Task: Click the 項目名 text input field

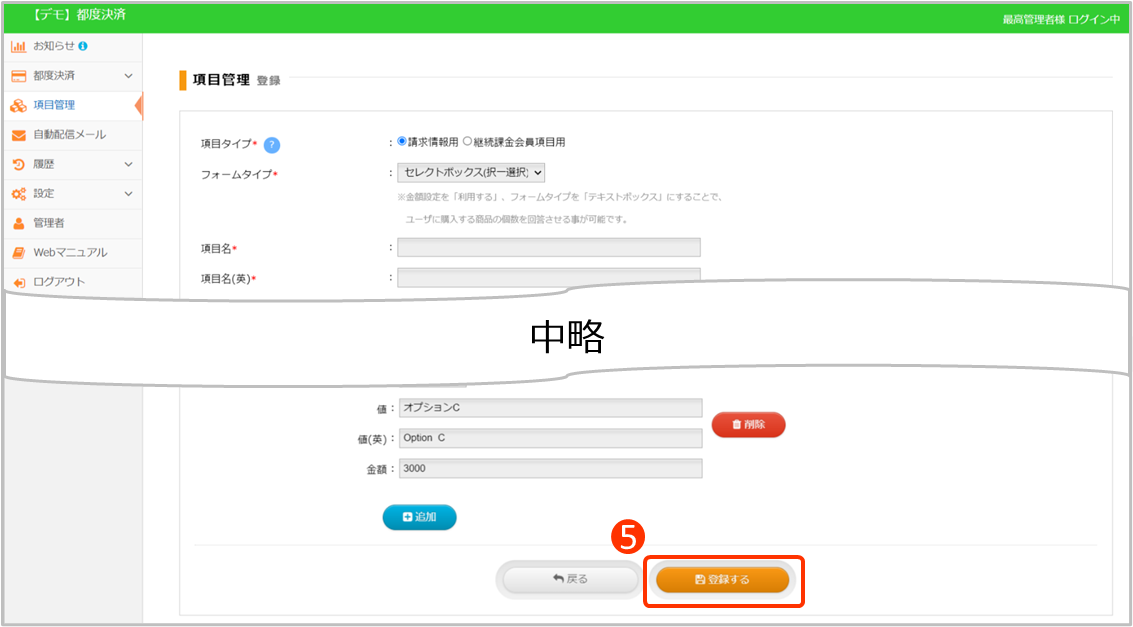Action: [x=548, y=247]
